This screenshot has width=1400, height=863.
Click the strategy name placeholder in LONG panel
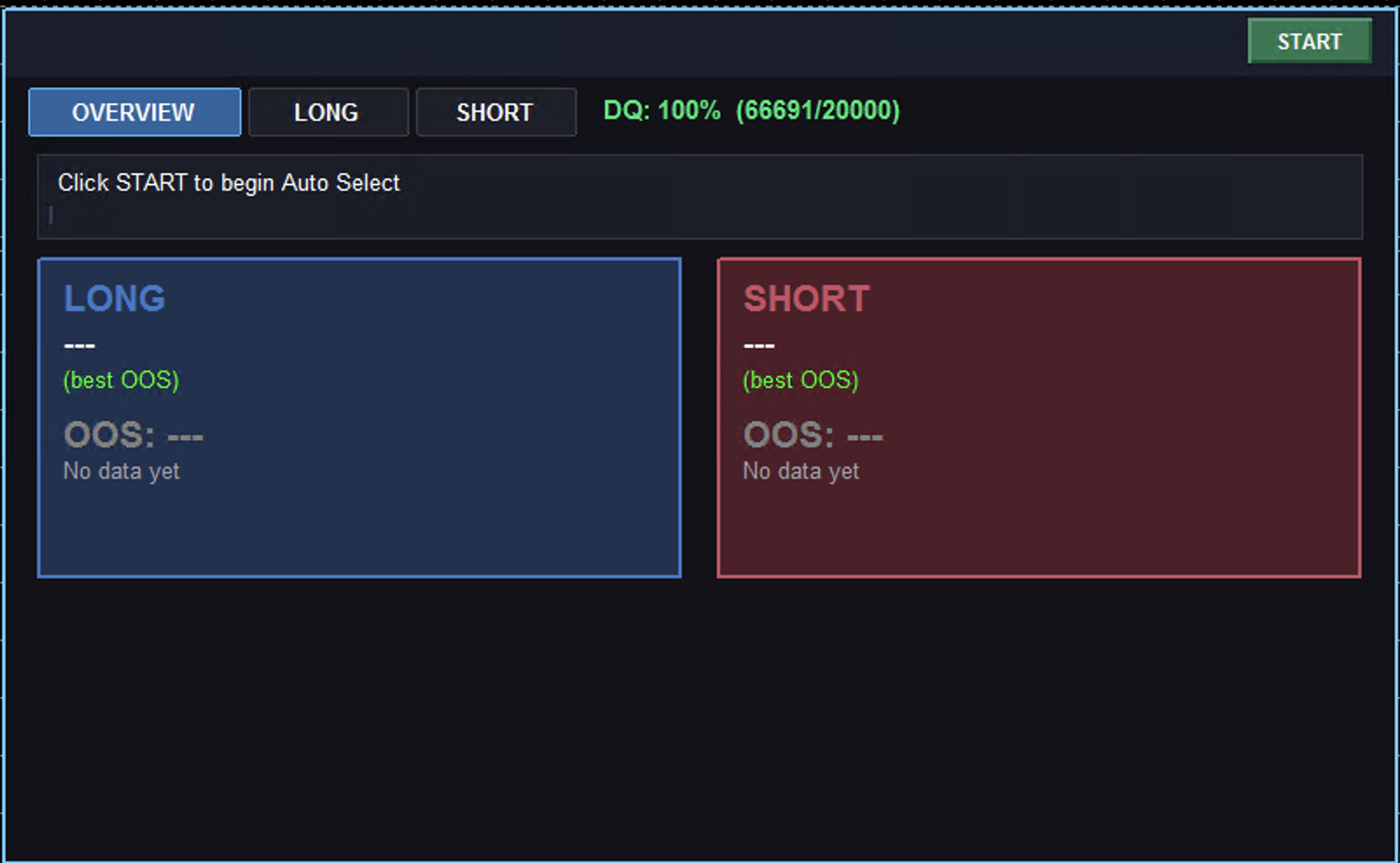click(79, 344)
